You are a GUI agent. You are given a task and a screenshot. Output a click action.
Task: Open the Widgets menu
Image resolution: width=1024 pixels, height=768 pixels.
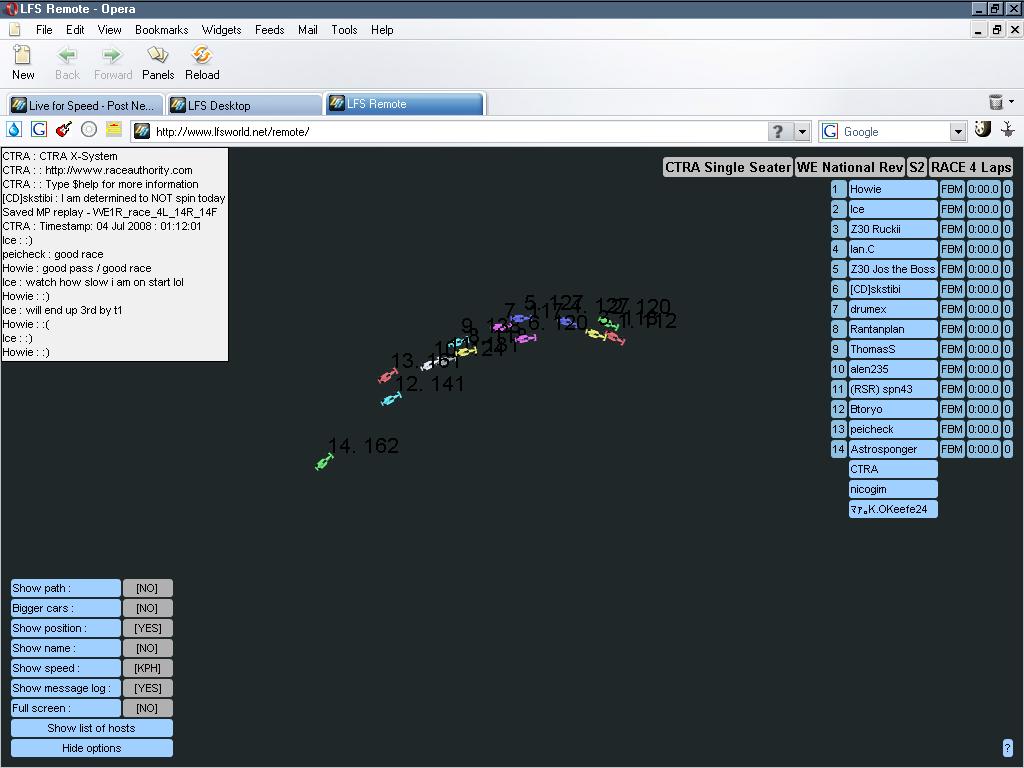[221, 30]
